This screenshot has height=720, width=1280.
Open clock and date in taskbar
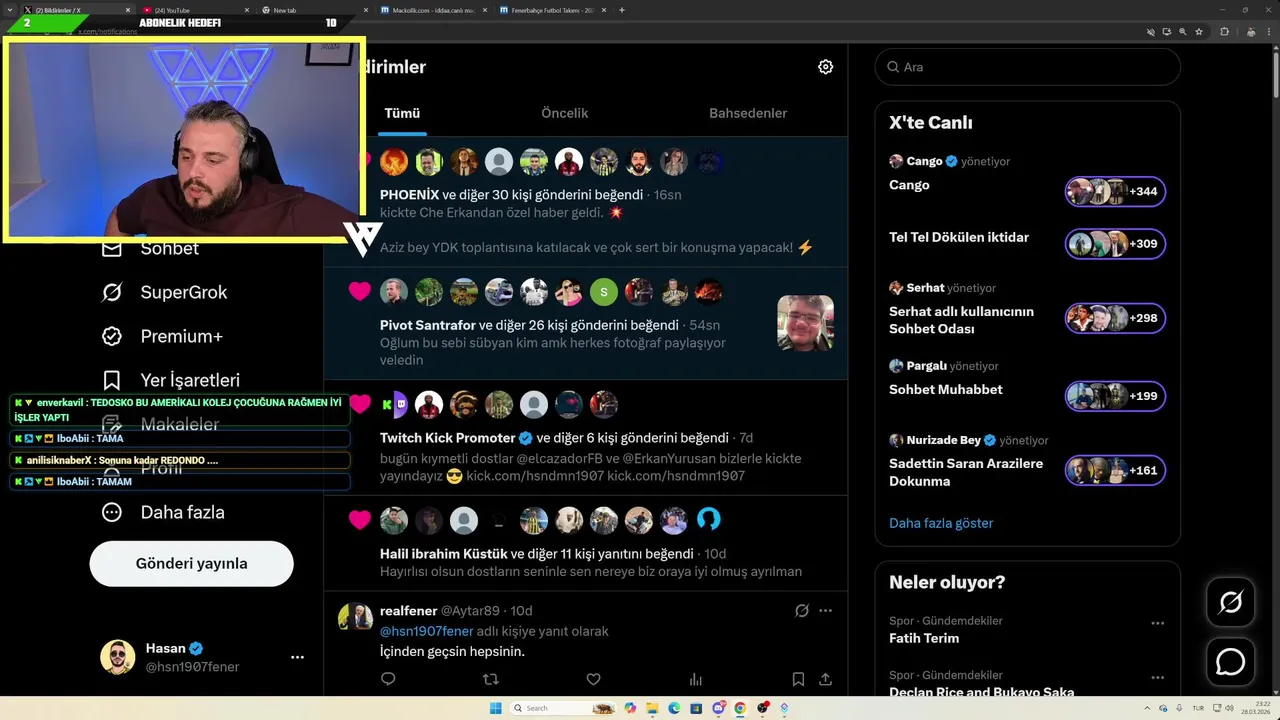point(1258,708)
